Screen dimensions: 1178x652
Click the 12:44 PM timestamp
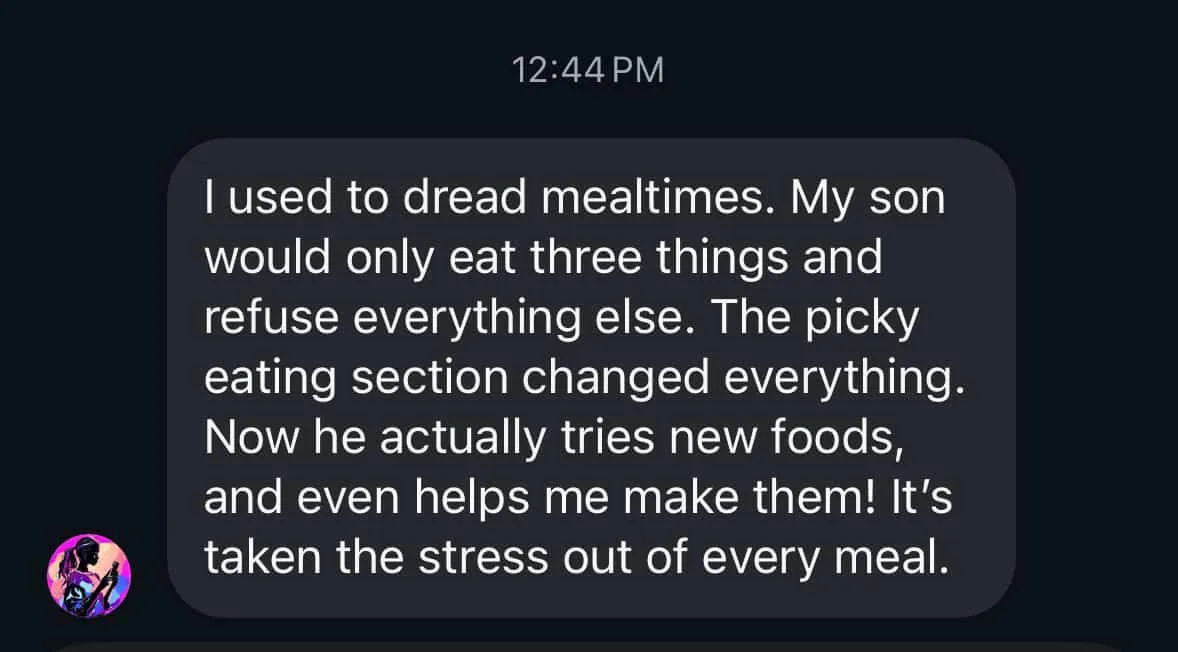click(x=588, y=69)
